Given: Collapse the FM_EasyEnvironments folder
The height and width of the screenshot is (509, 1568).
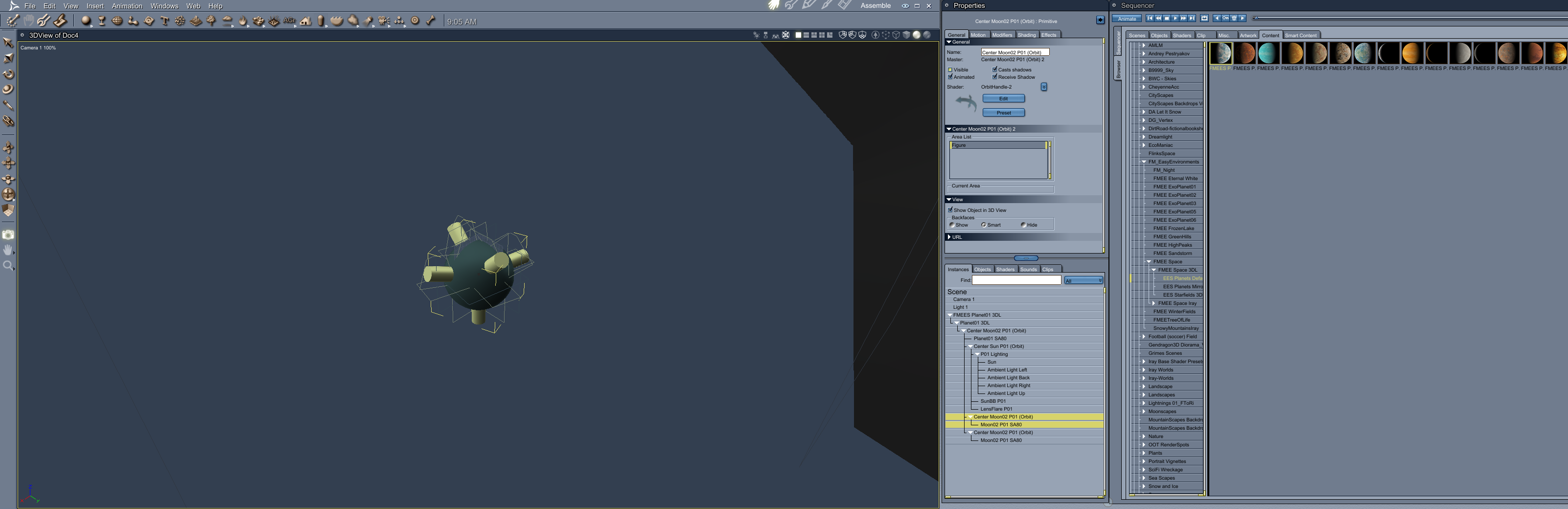Looking at the screenshot, I should [1144, 162].
